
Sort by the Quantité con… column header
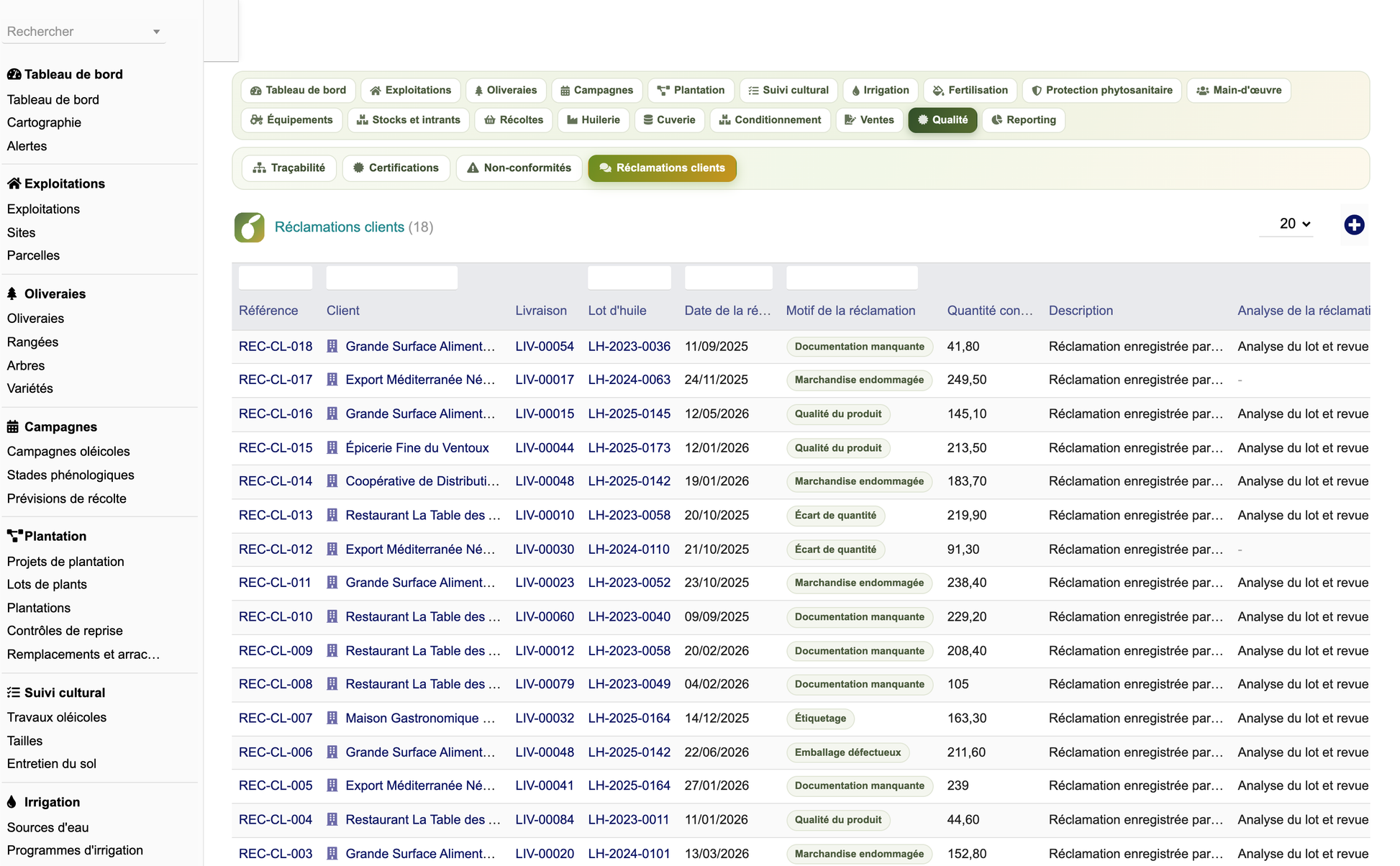click(x=990, y=311)
